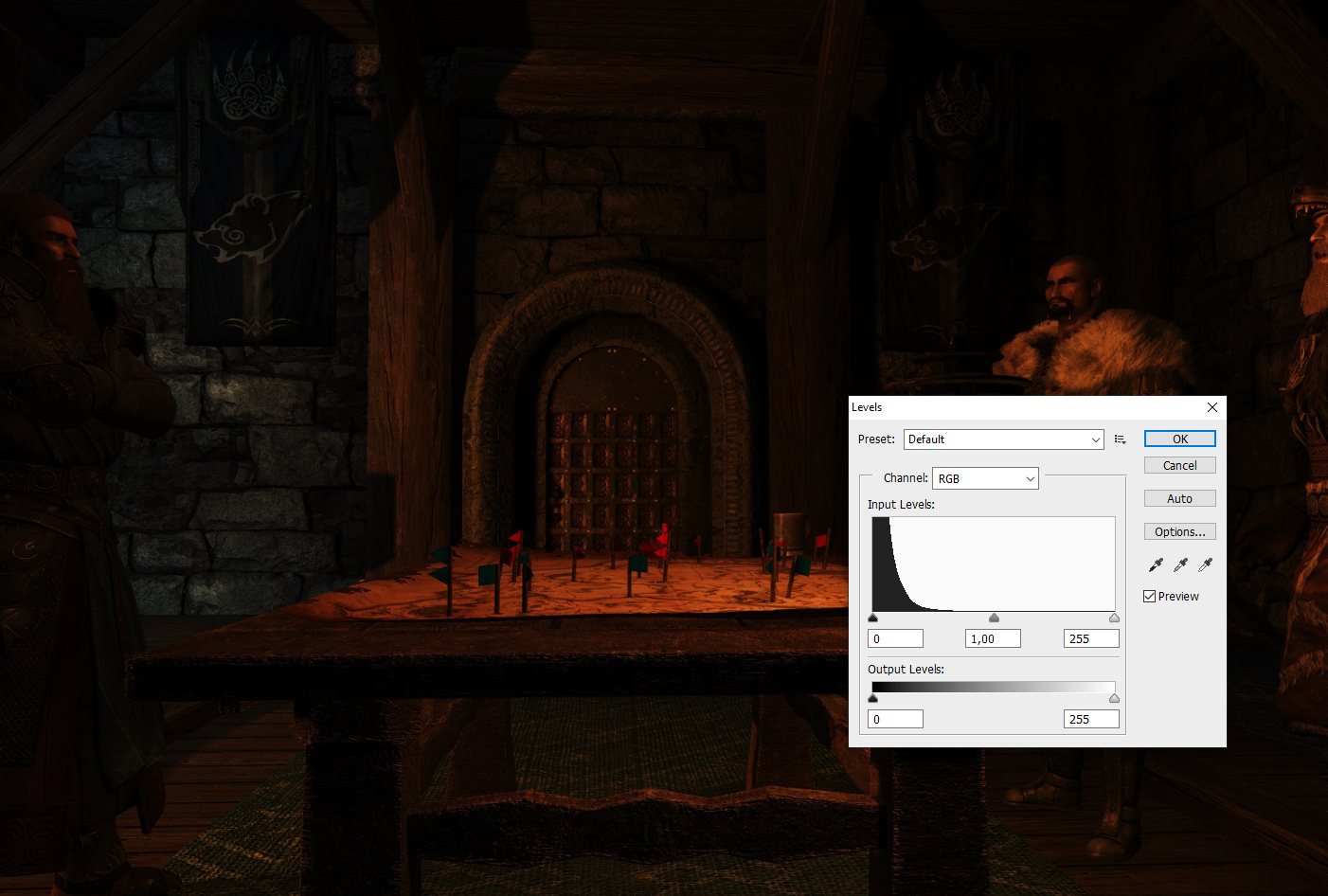Confirm levels with the OK button
This screenshot has height=896, width=1328.
(1180, 439)
